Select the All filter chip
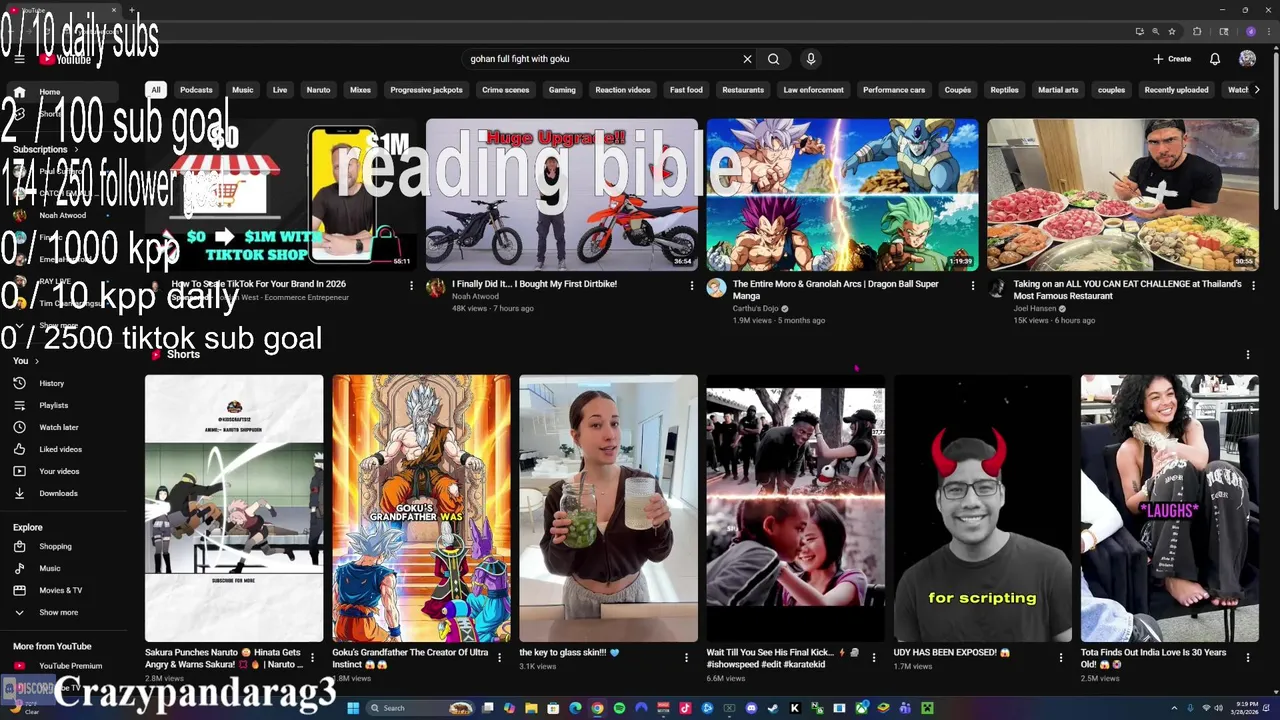This screenshot has width=1280, height=720. coord(155,90)
